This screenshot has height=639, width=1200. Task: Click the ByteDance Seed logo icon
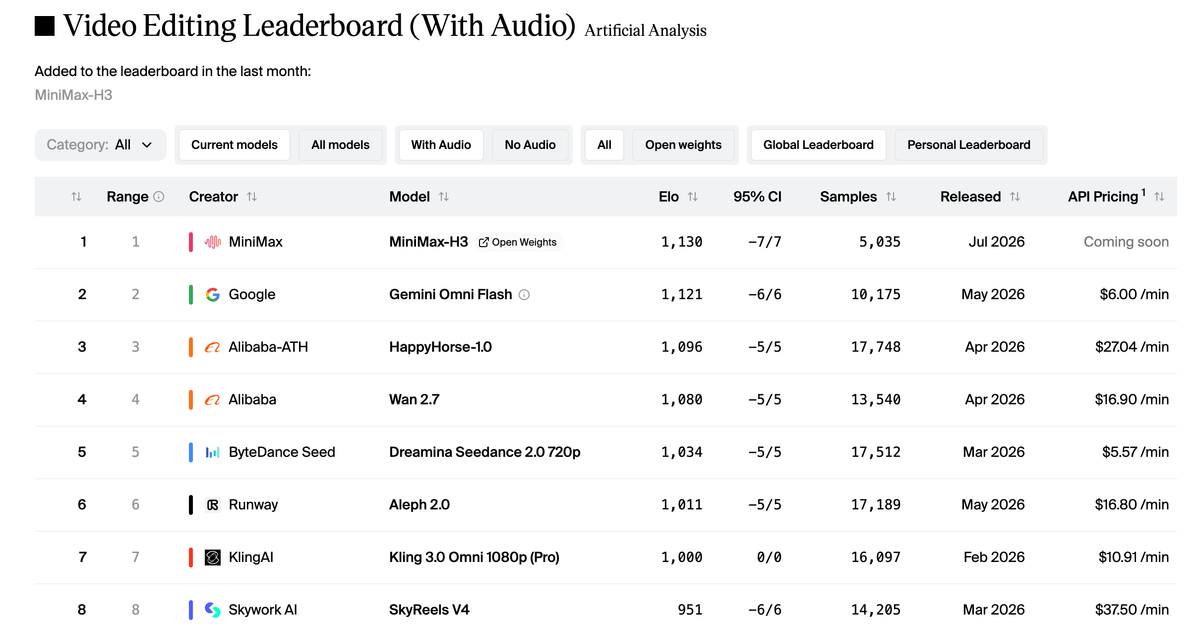coord(212,452)
